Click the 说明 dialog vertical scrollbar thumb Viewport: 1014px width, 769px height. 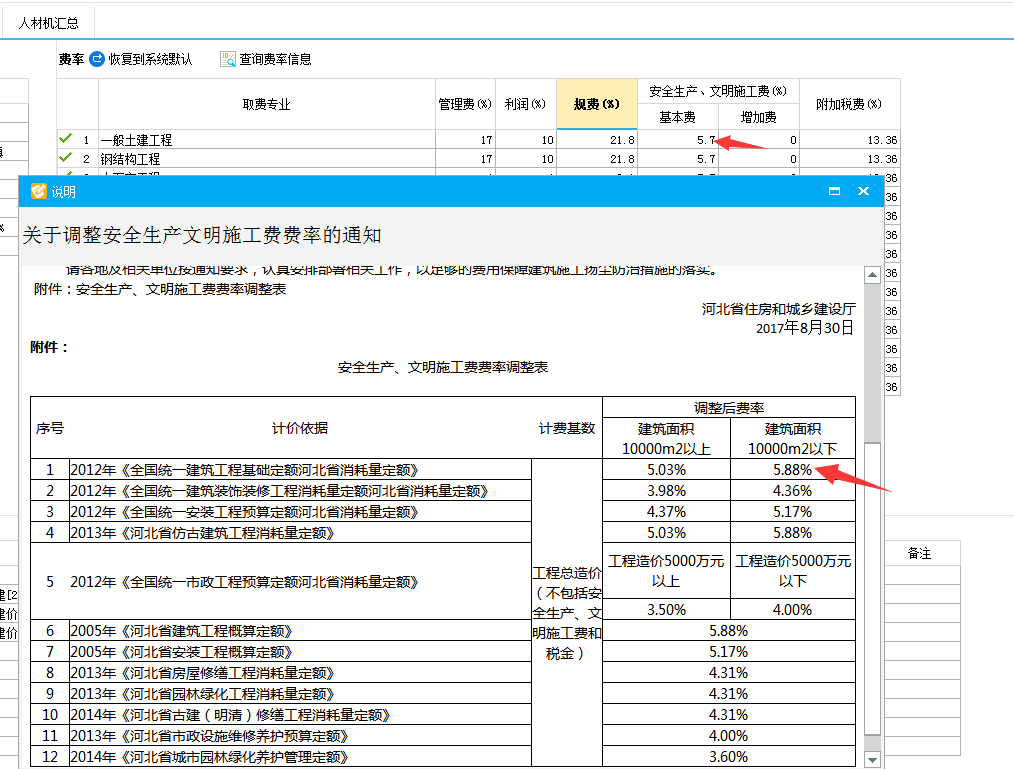tap(872, 589)
